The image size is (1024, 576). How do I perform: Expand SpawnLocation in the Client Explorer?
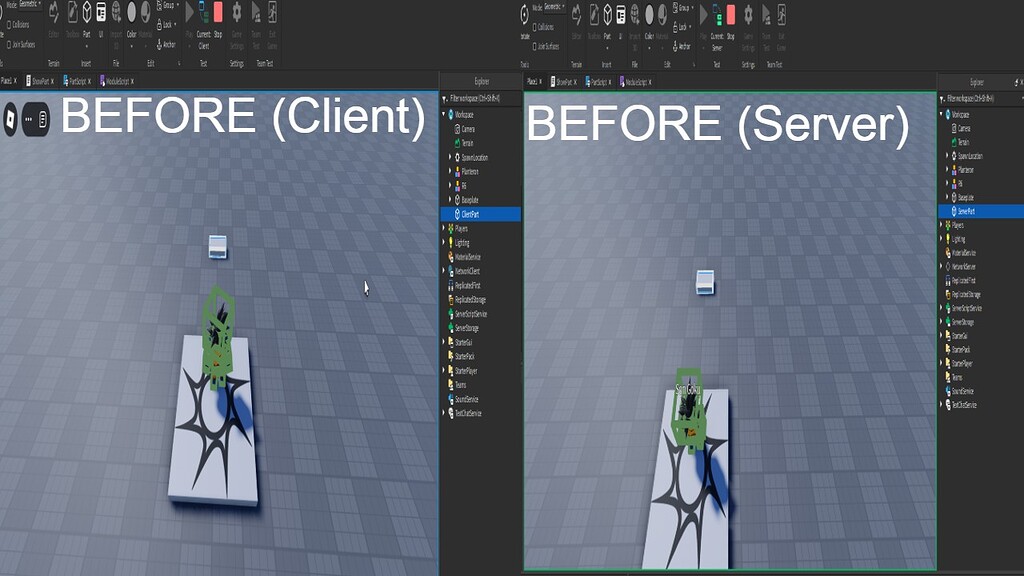click(450, 157)
